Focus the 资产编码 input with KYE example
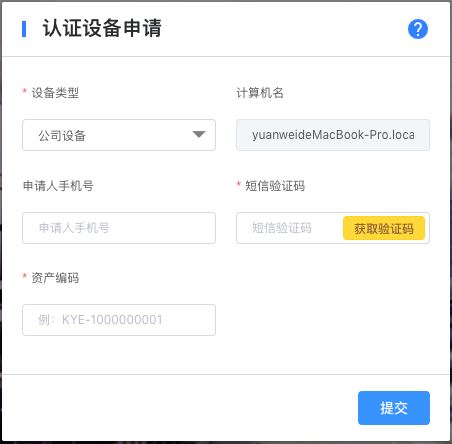Image resolution: width=452 pixels, height=444 pixels. point(119,320)
